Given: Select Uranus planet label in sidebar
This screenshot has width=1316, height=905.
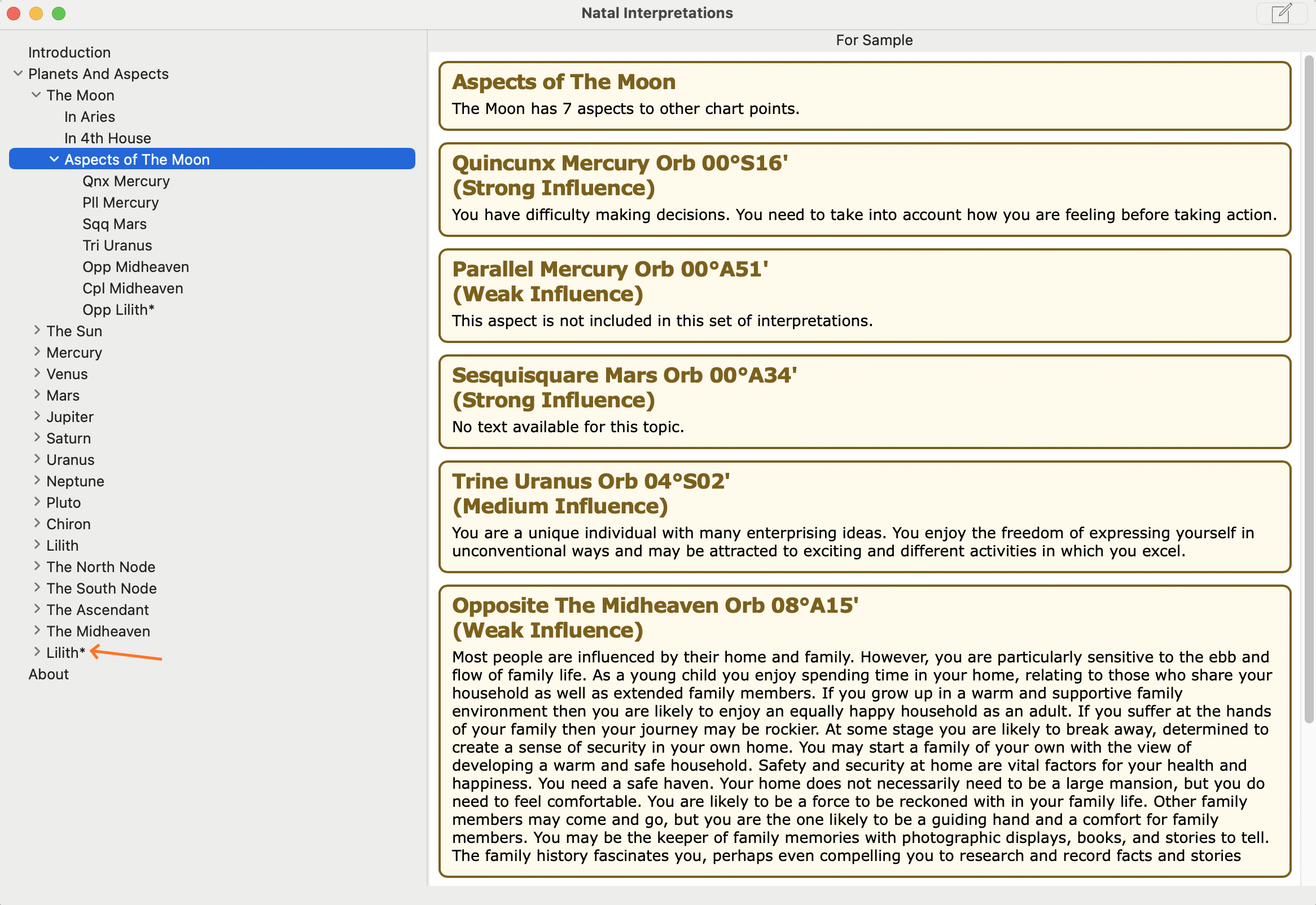Looking at the screenshot, I should tap(71, 460).
